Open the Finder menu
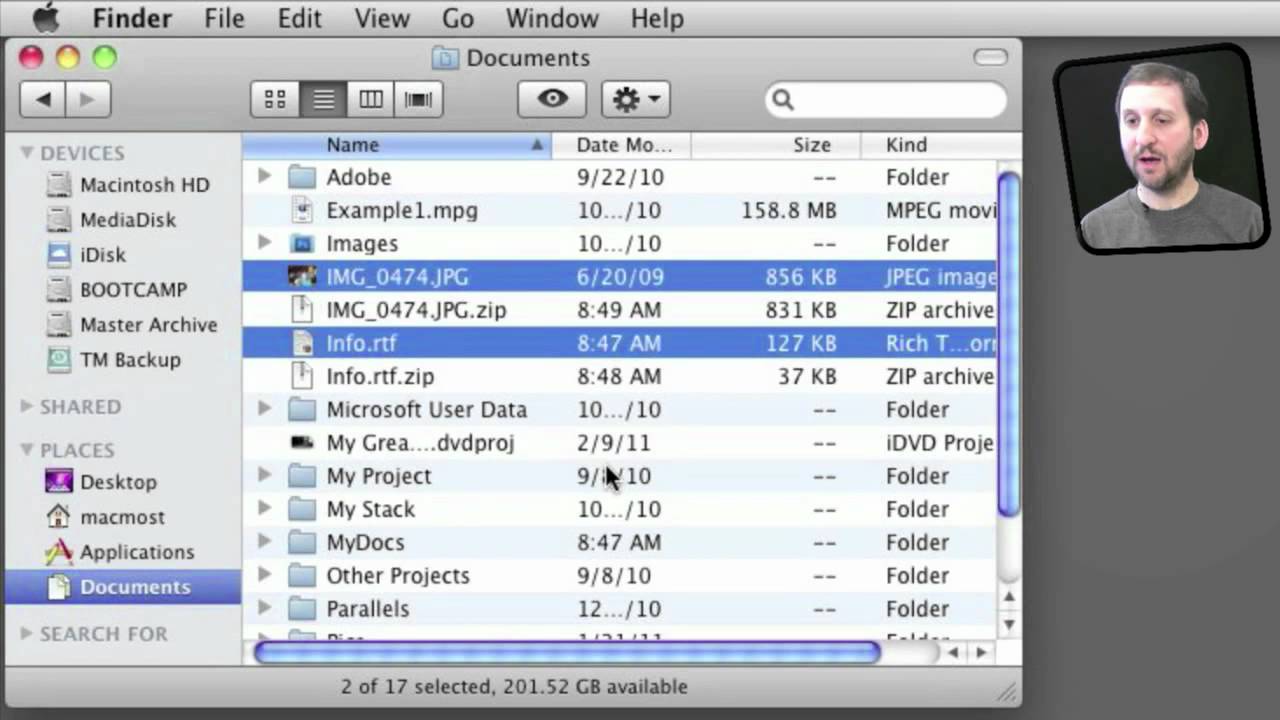Screen dimensions: 1280x720 pos(131,18)
